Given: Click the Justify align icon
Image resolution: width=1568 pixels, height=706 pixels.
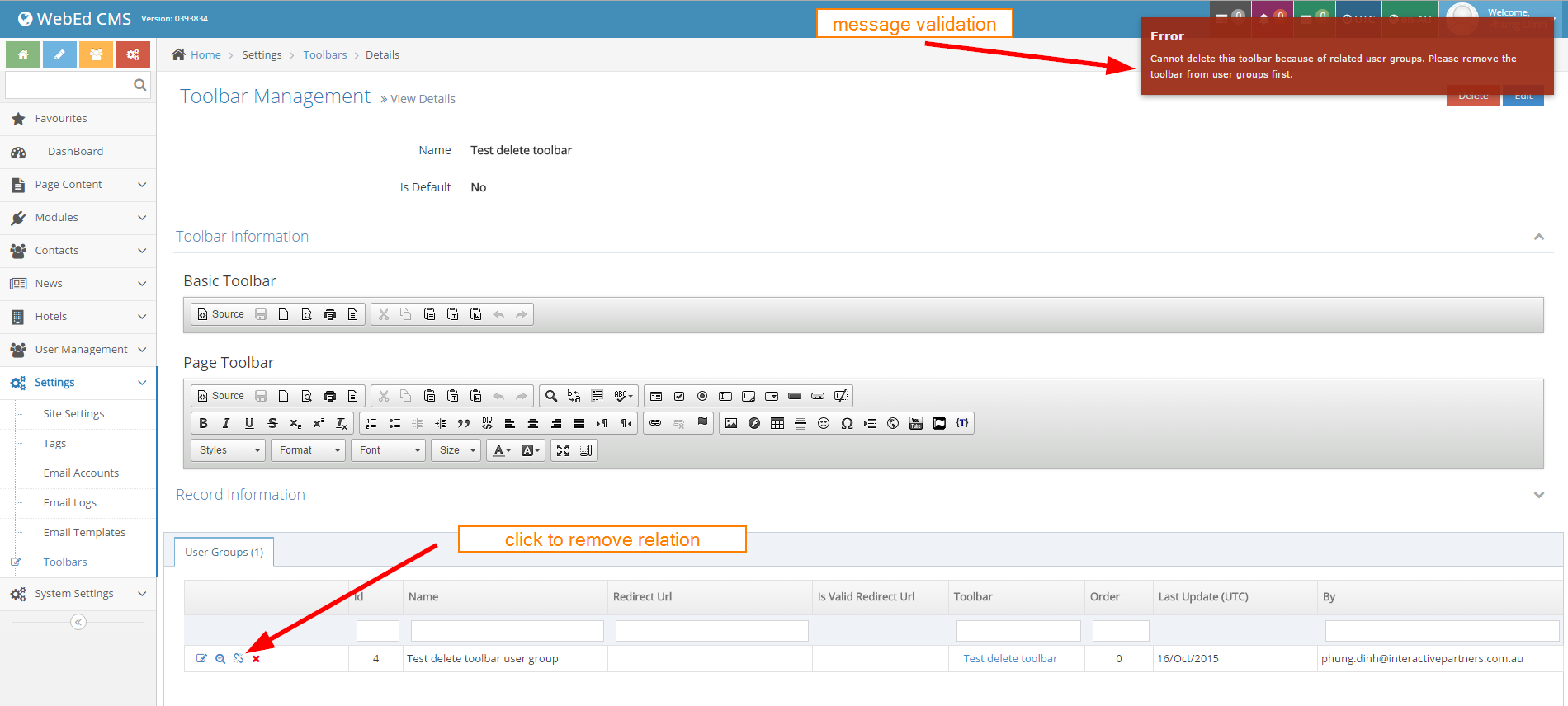Looking at the screenshot, I should pos(579,423).
